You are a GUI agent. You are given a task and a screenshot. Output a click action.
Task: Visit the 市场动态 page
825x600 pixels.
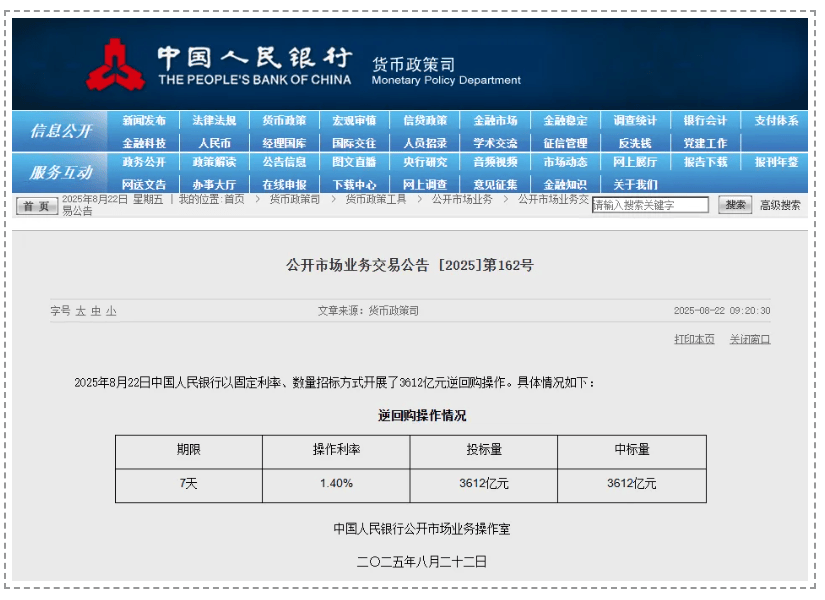565,162
